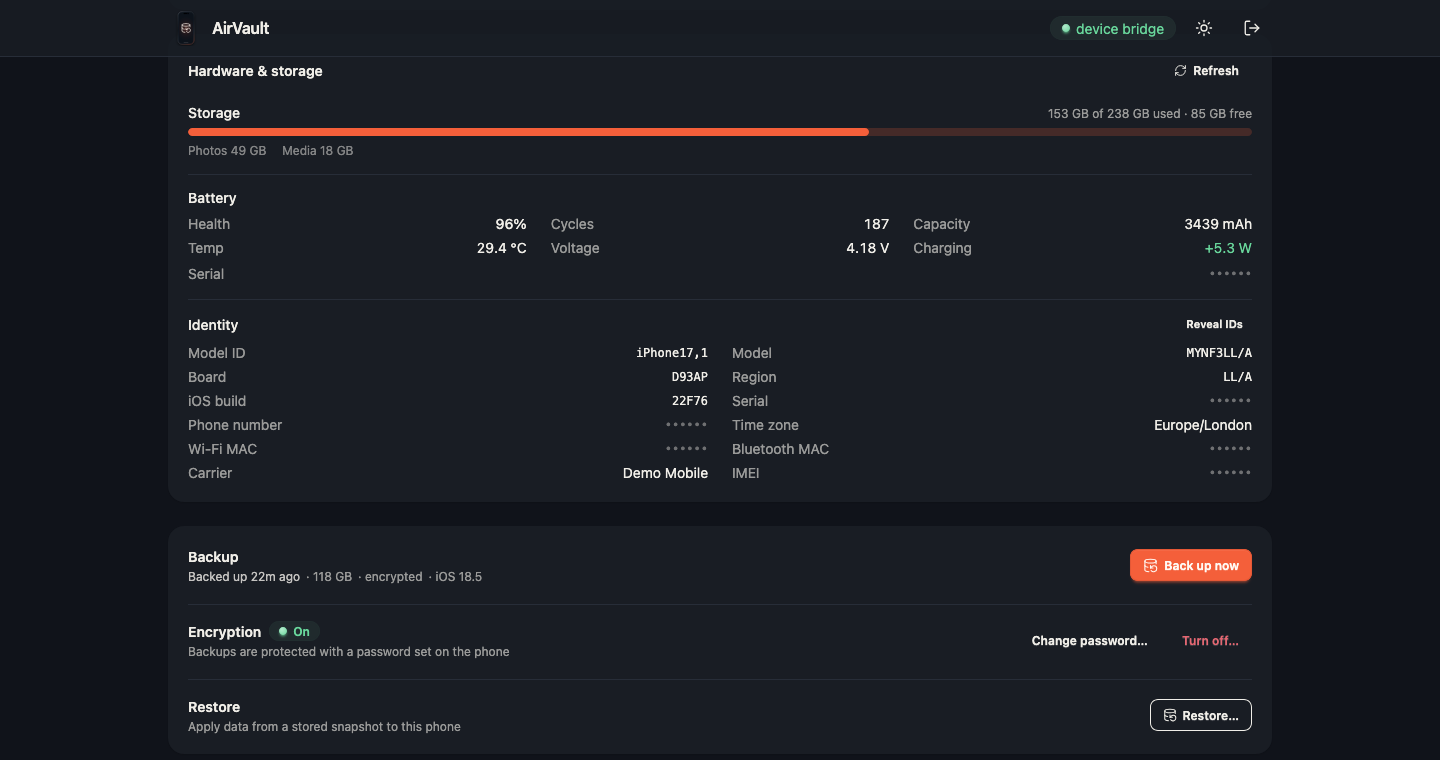Select the Media 18 GB legend

pos(317,151)
